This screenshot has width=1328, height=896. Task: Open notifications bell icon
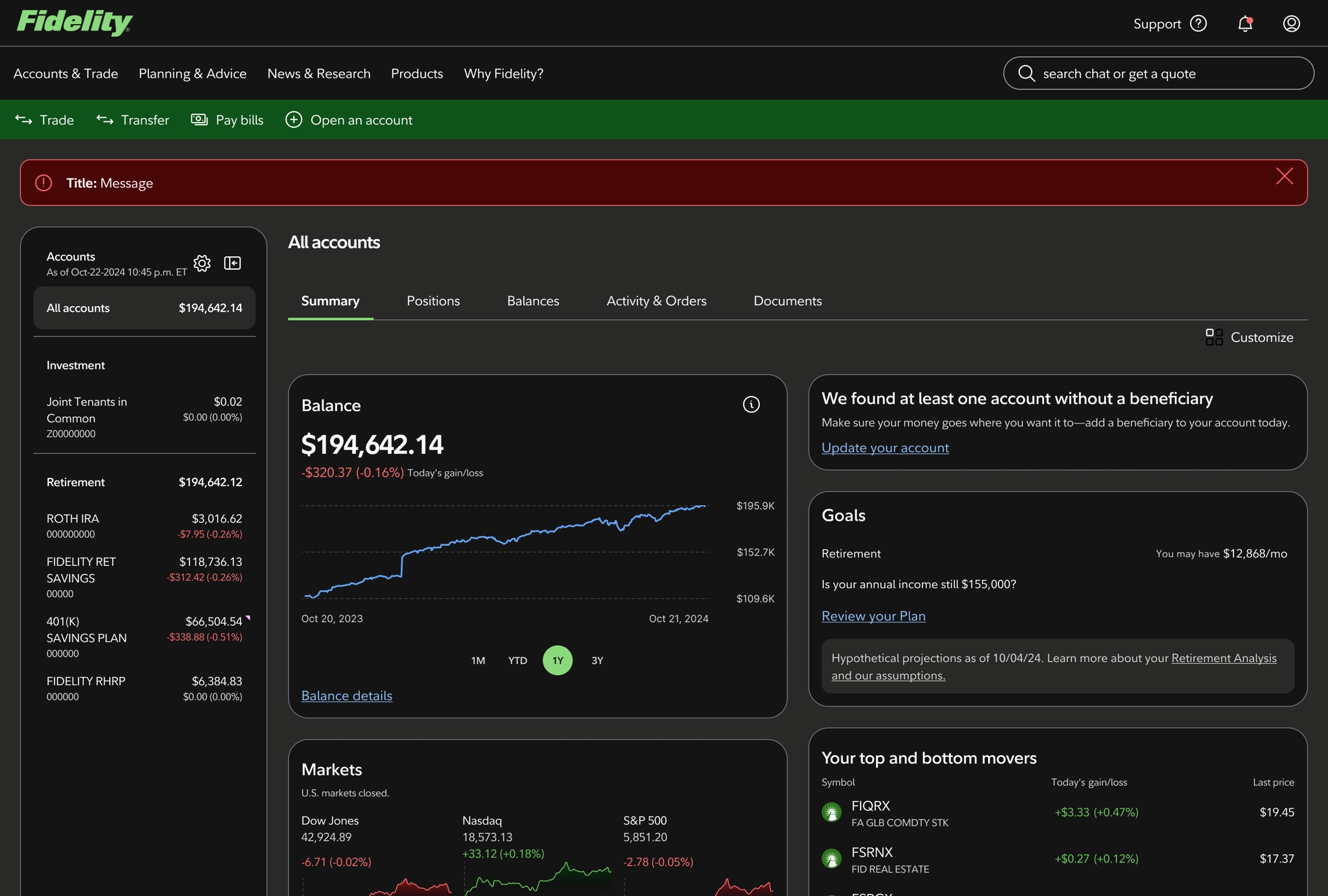point(1244,24)
